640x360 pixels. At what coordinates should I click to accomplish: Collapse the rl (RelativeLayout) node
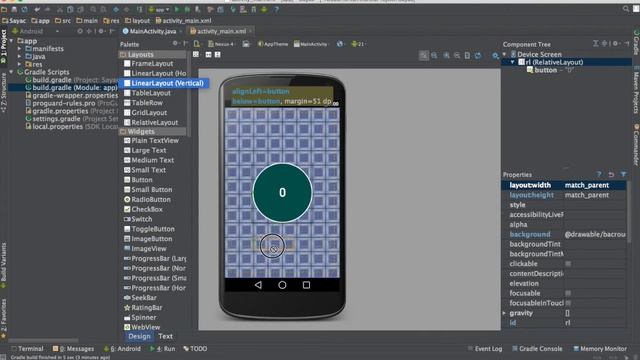click(x=512, y=62)
